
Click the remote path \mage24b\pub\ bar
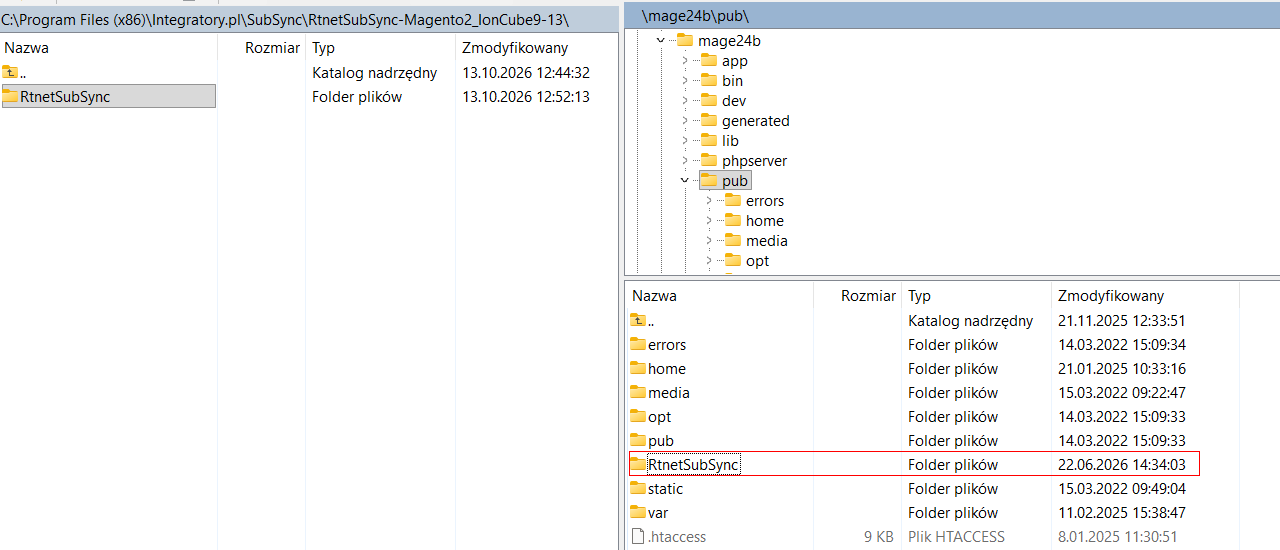[952, 16]
